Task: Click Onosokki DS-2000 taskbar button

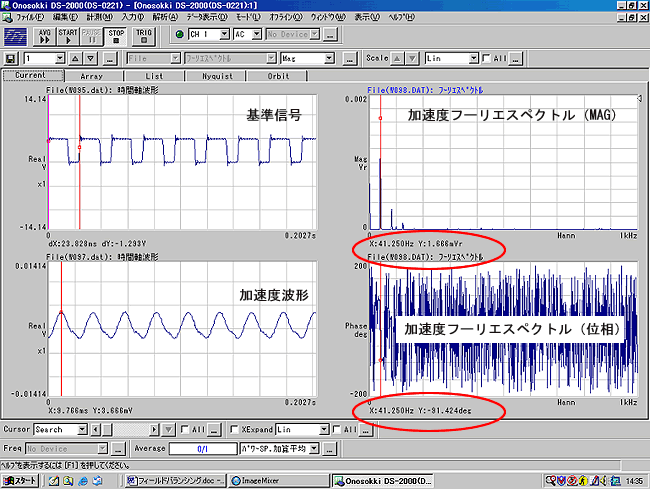Action: tap(383, 481)
